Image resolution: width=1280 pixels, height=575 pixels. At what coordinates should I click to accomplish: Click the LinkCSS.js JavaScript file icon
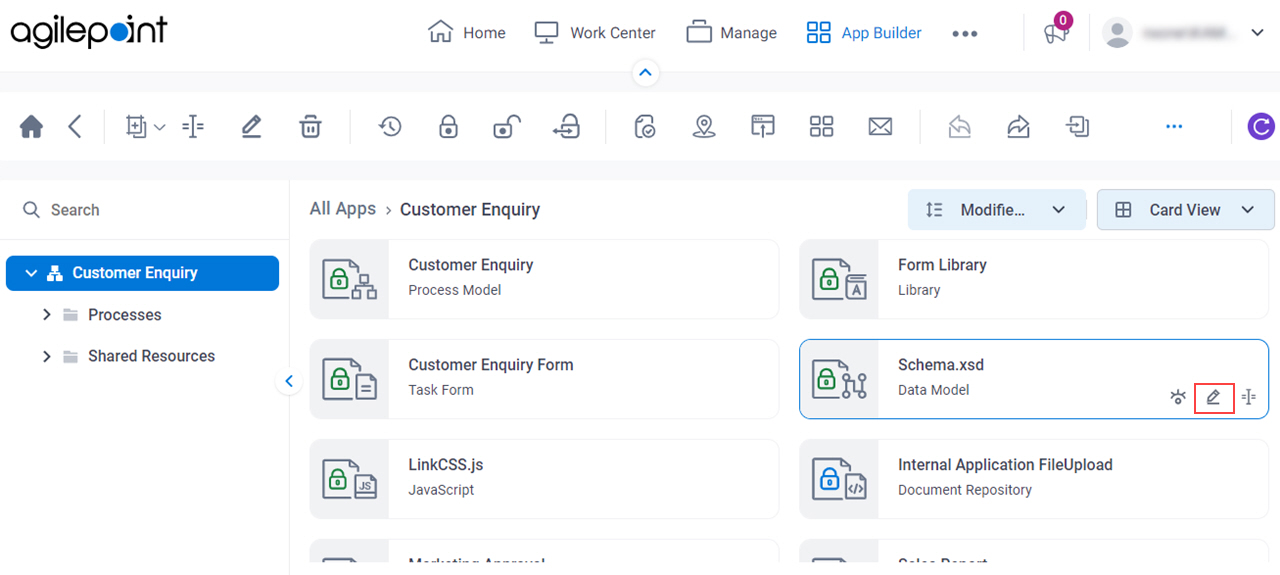pos(349,479)
